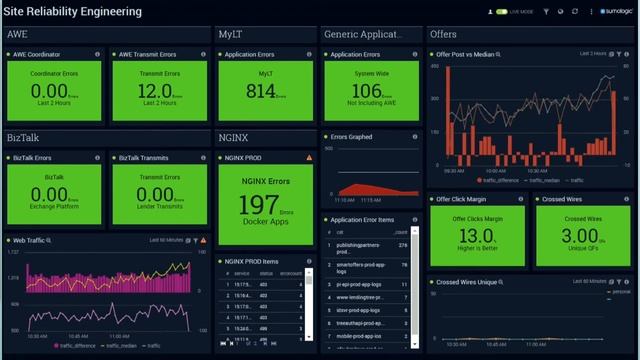640x360 pixels.
Task: Click time-range icon on Web Traffic panel
Action: (x=188, y=240)
